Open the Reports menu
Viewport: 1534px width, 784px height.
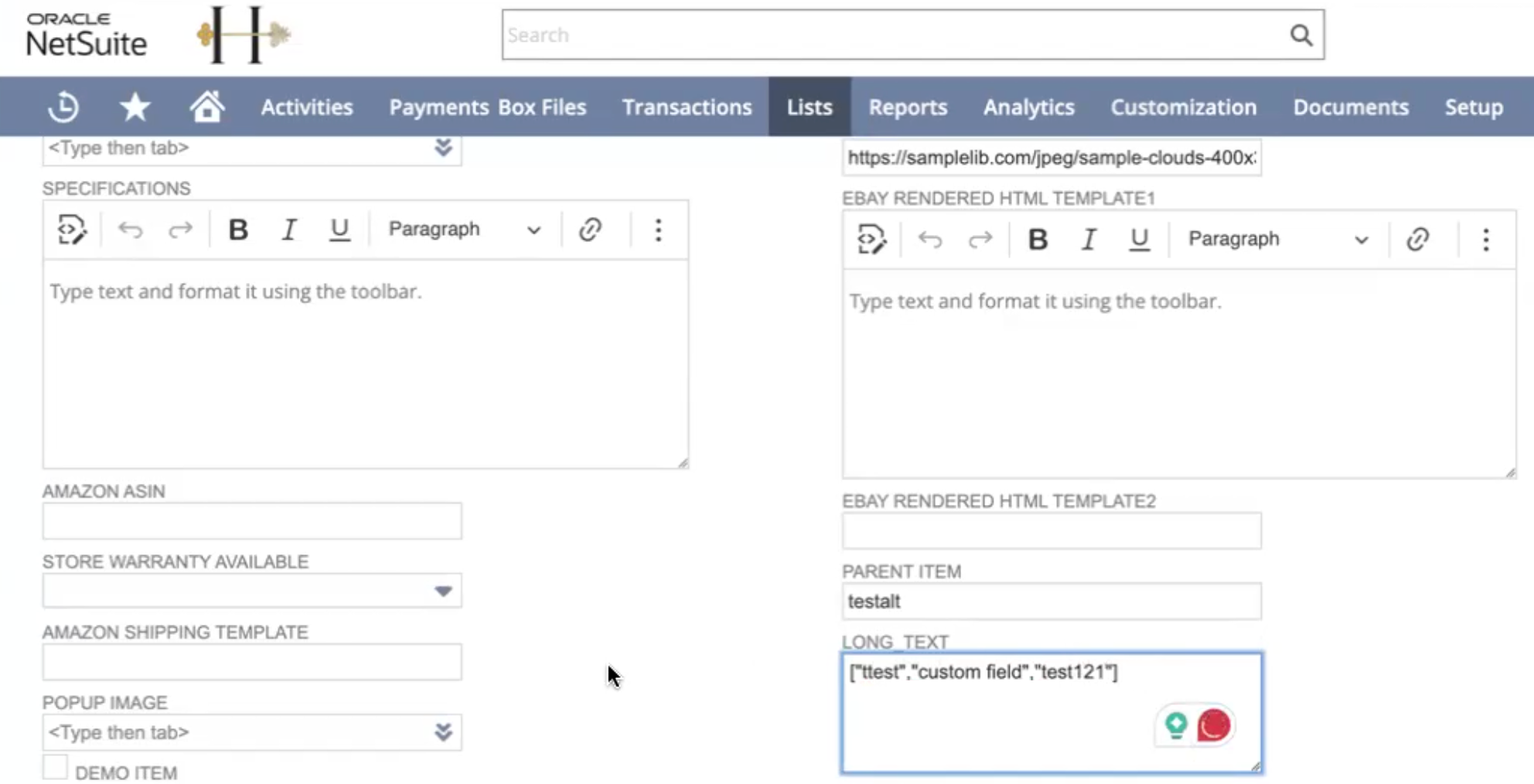[x=908, y=107]
